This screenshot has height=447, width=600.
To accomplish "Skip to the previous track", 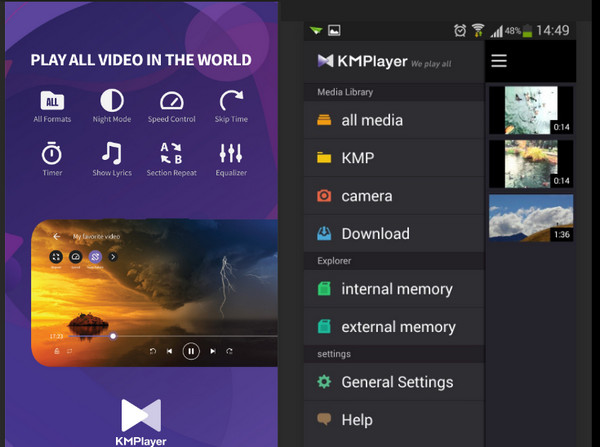I will click(170, 351).
